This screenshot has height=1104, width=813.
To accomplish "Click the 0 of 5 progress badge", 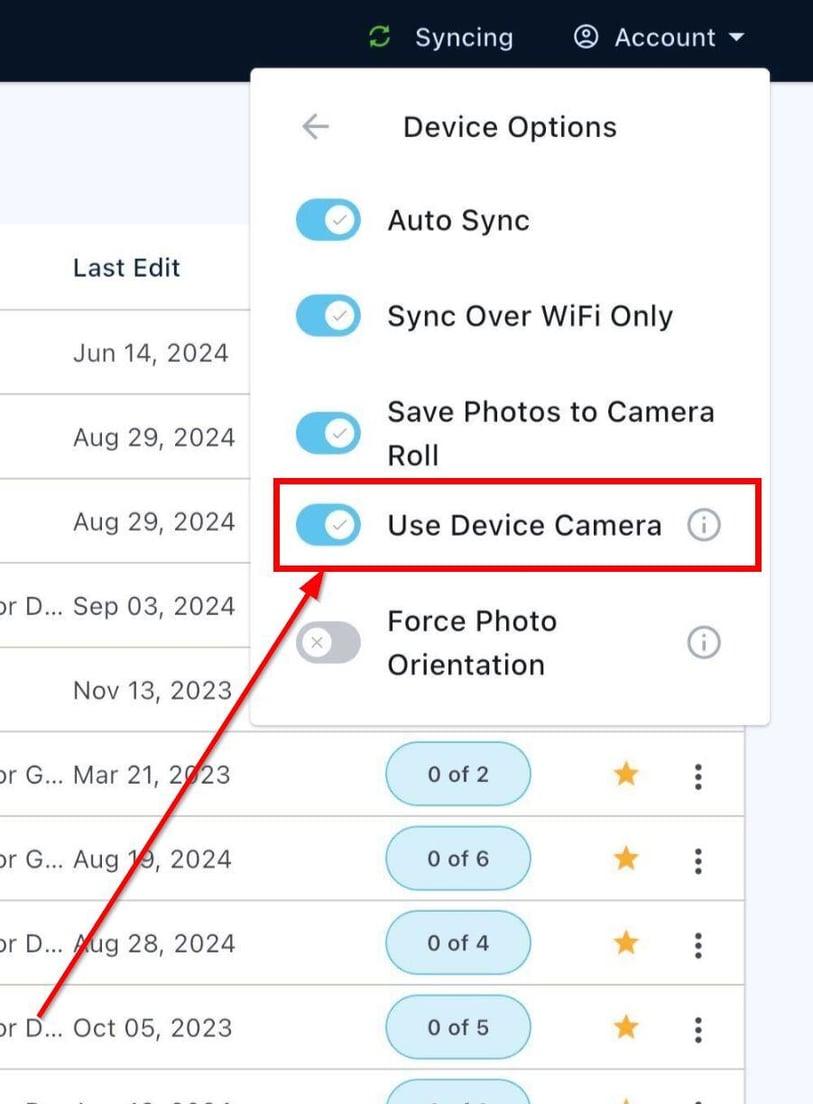I will coord(458,1027).
